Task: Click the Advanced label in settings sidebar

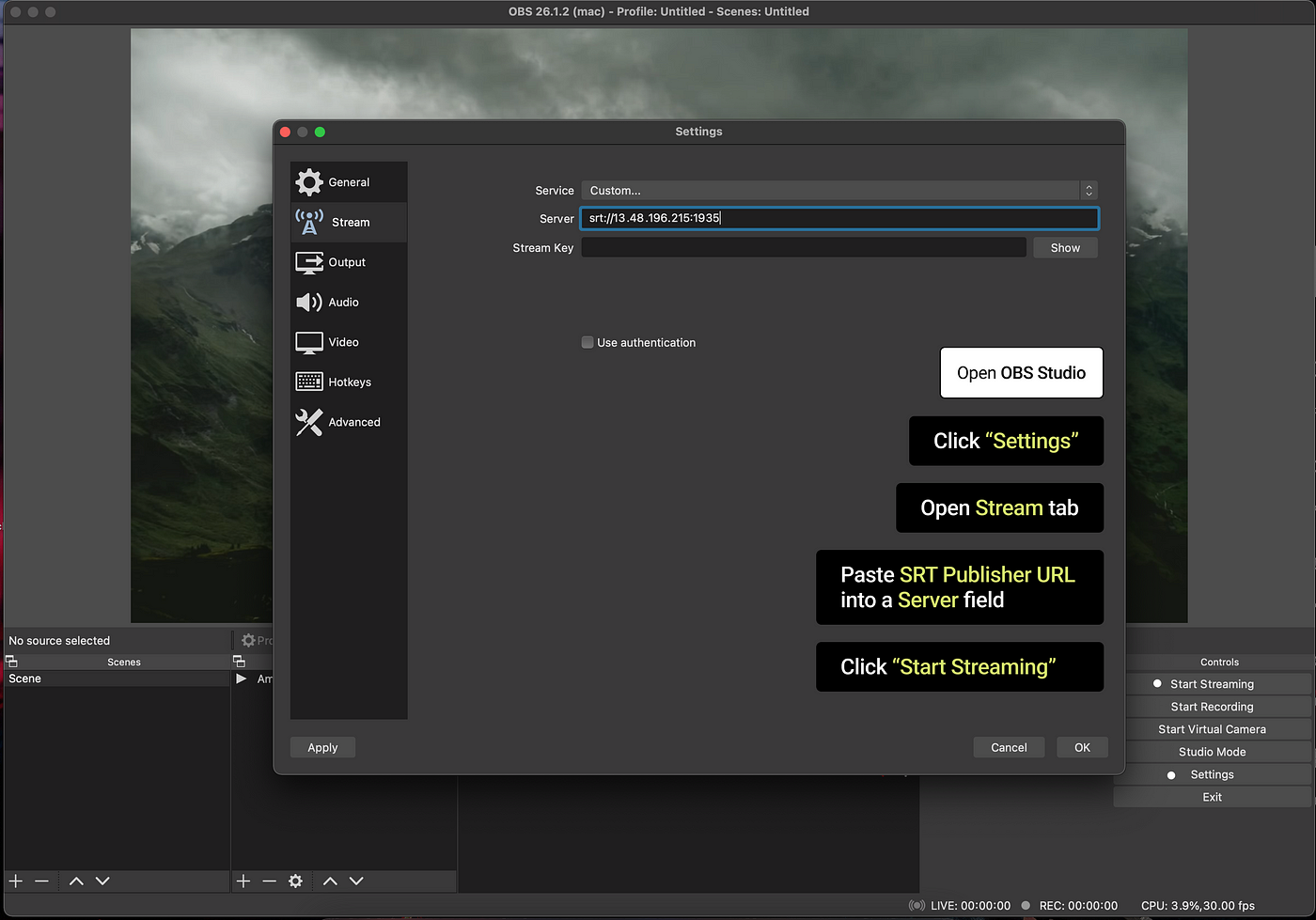Action: [x=354, y=422]
